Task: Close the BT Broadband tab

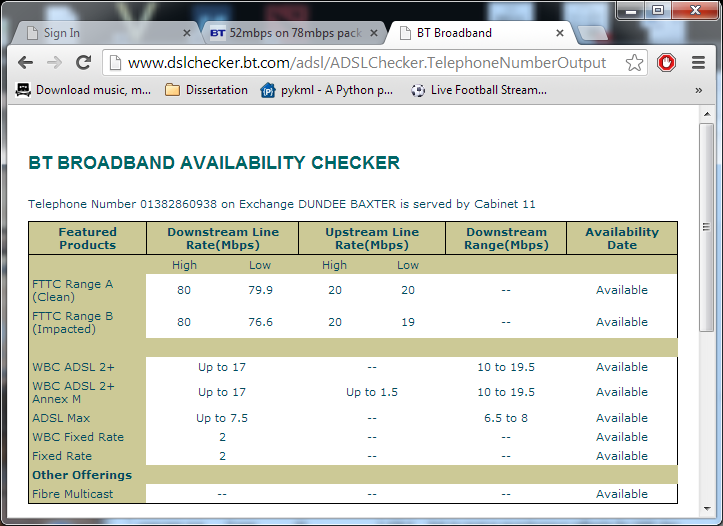Action: pyautogui.click(x=560, y=33)
